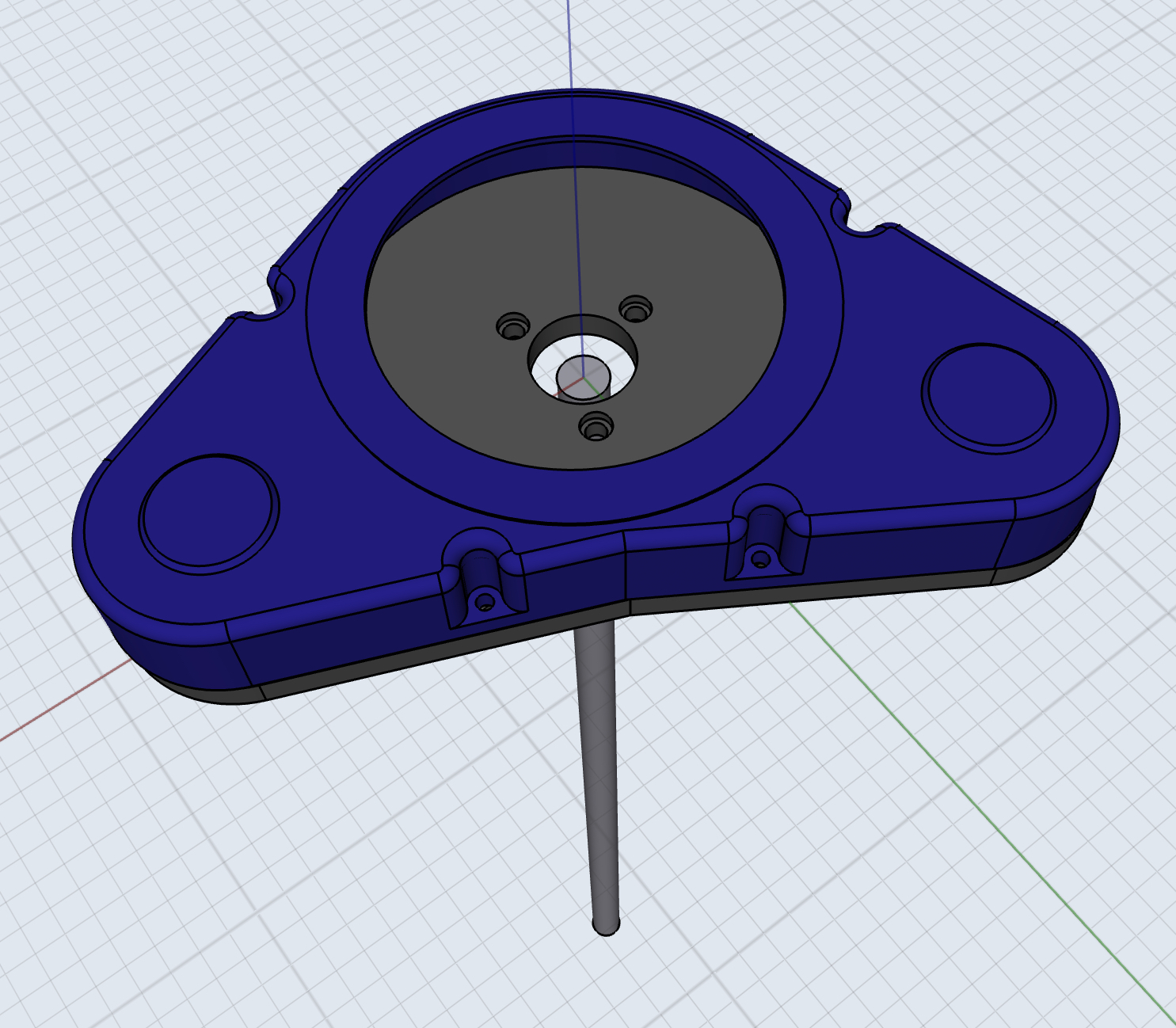1176x1028 pixels.
Task: Select the upper-left countersunk screw hole
Action: point(512,326)
